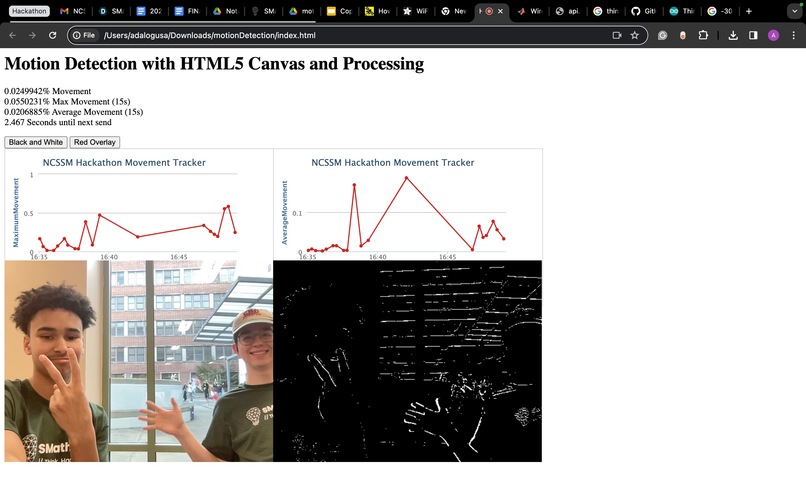Click the orange extension icon in toolbar

click(x=683, y=35)
